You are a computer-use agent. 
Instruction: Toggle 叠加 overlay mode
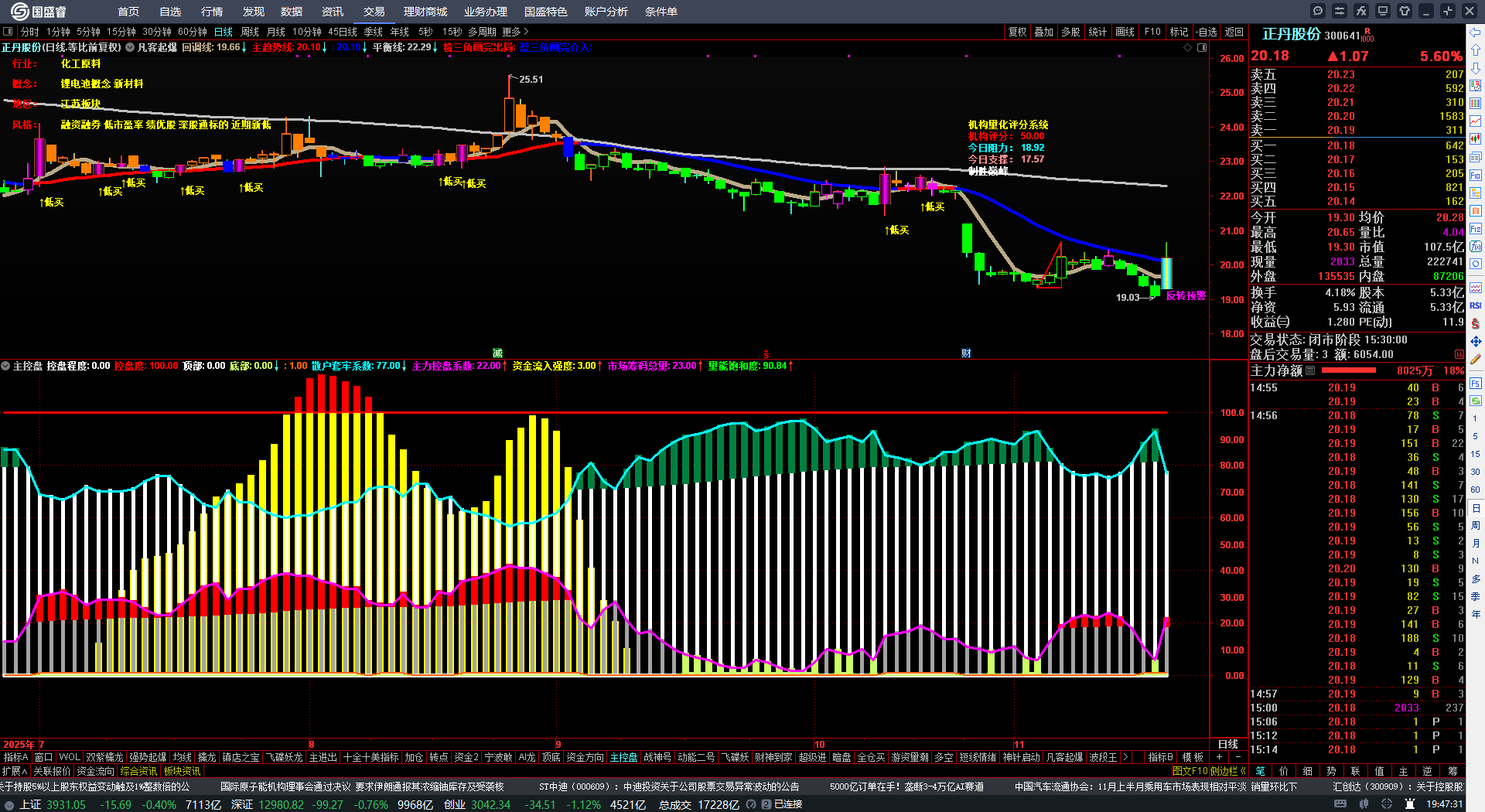click(1044, 32)
